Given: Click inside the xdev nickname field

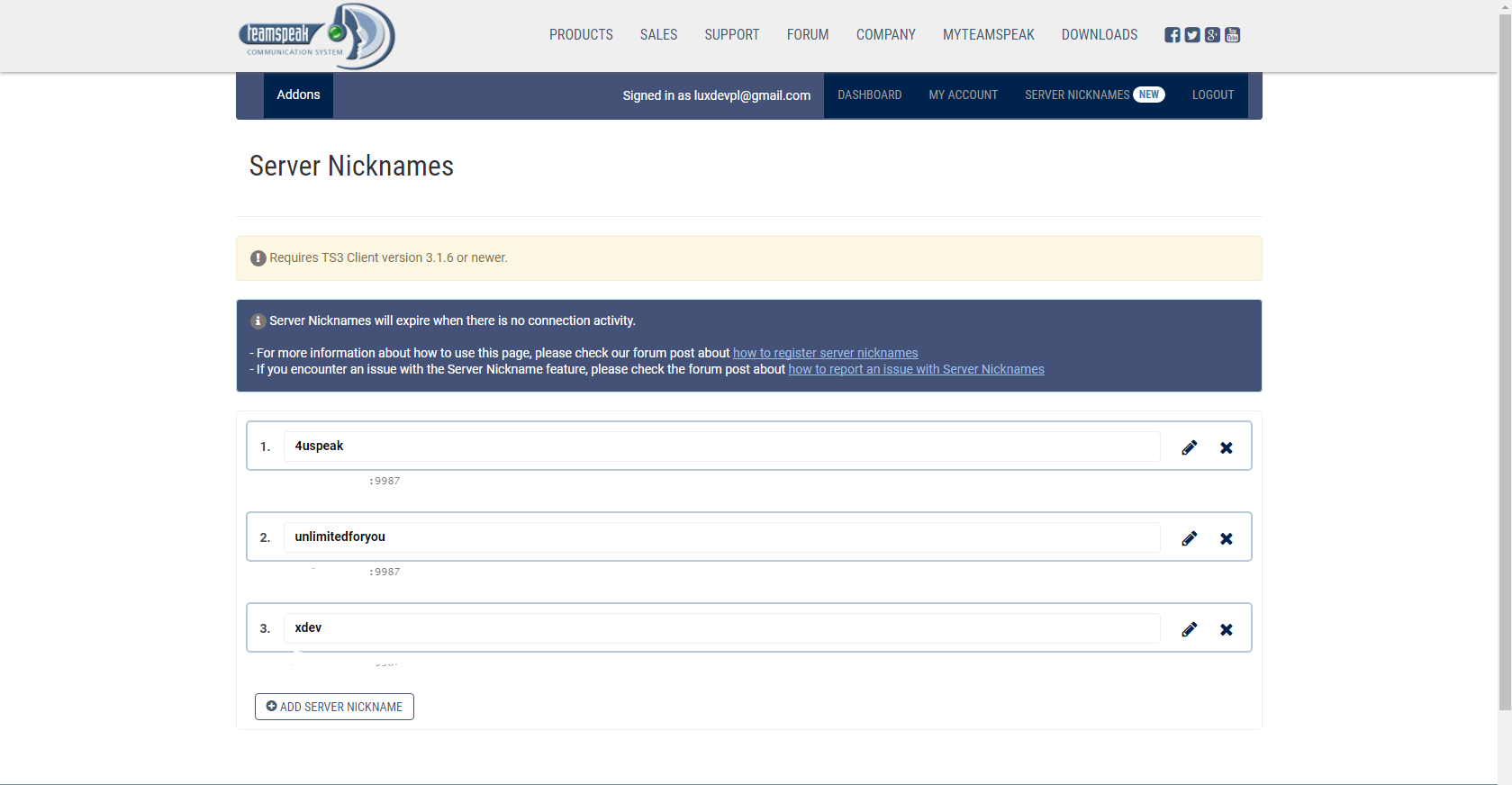Looking at the screenshot, I should 720,628.
